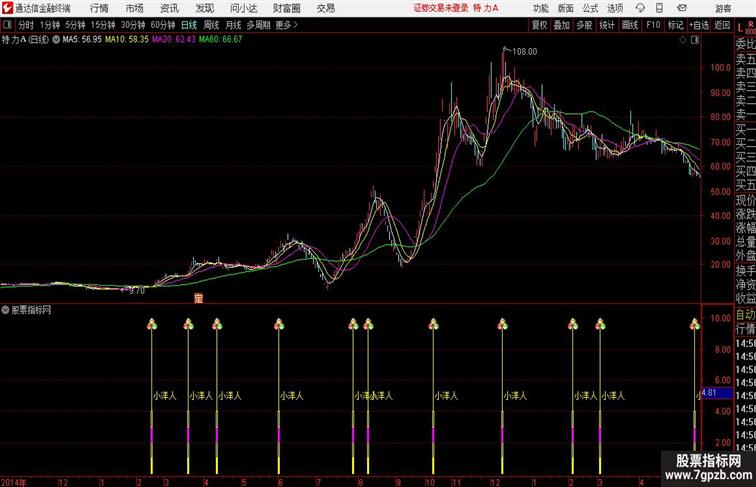Click the 画线 drawing tool button
Screen dimensions: 756x487
[630, 25]
